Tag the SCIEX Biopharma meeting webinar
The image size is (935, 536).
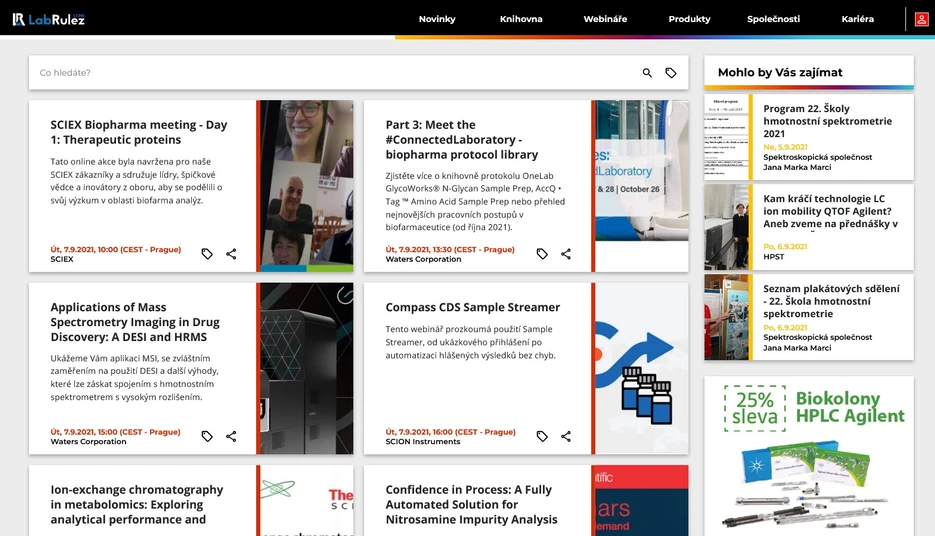207,254
